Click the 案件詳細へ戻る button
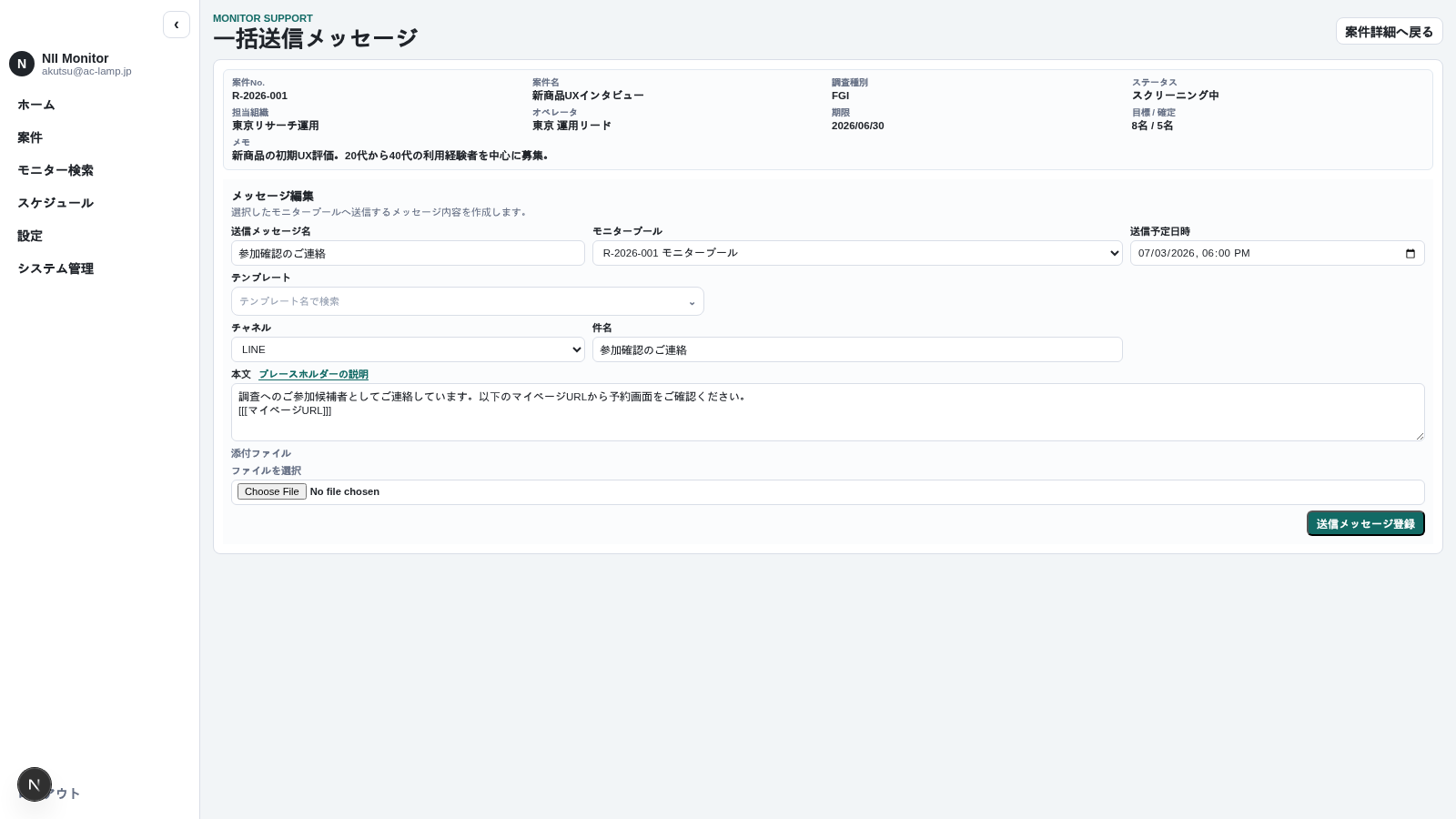Image resolution: width=1456 pixels, height=819 pixels. [x=1389, y=32]
